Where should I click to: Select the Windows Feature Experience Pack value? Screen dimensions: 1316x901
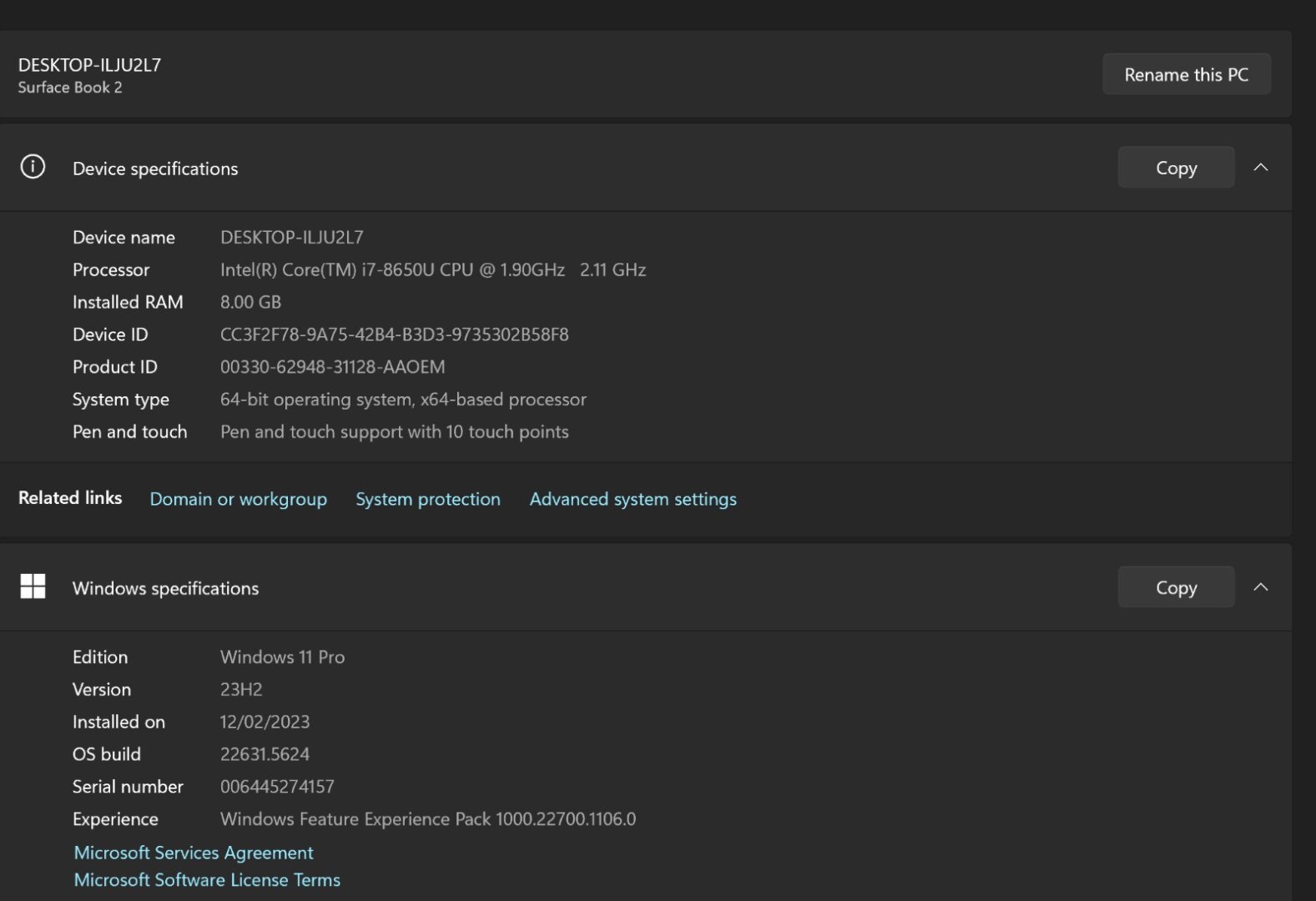point(428,819)
